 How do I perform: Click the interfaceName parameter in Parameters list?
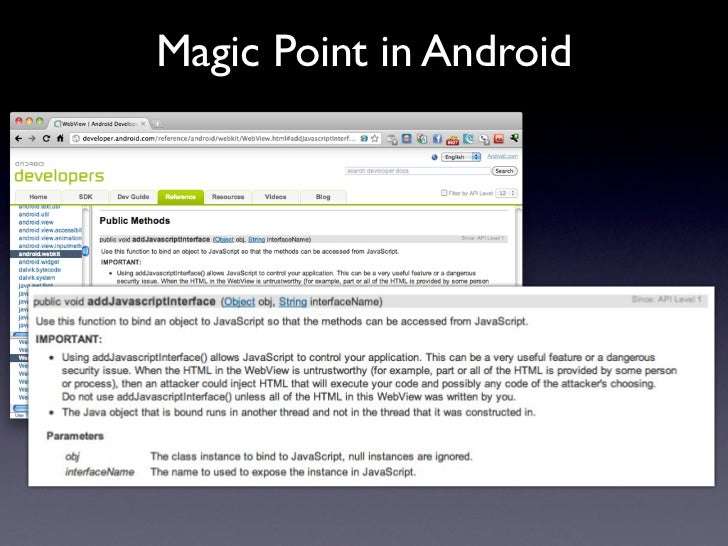99,472
